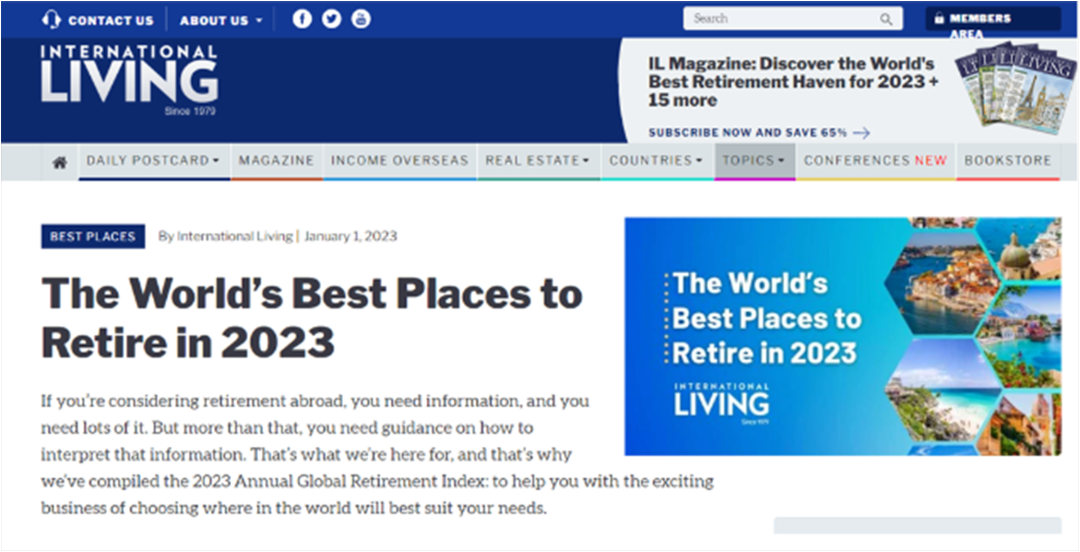Click the arrow after Save 65%
Screen dimensions: 1080x552
tap(861, 133)
